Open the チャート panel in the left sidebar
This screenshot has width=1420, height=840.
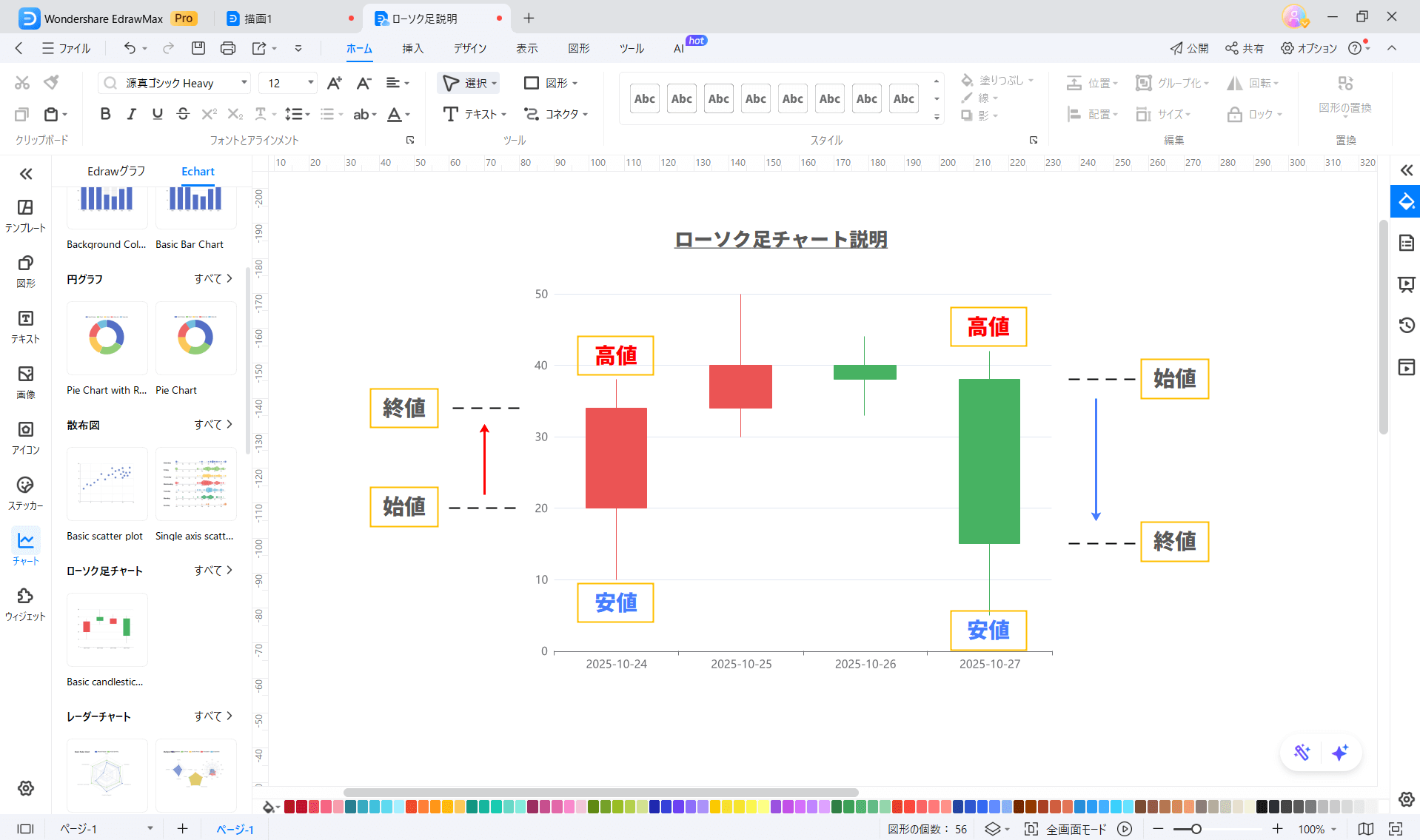pos(26,548)
